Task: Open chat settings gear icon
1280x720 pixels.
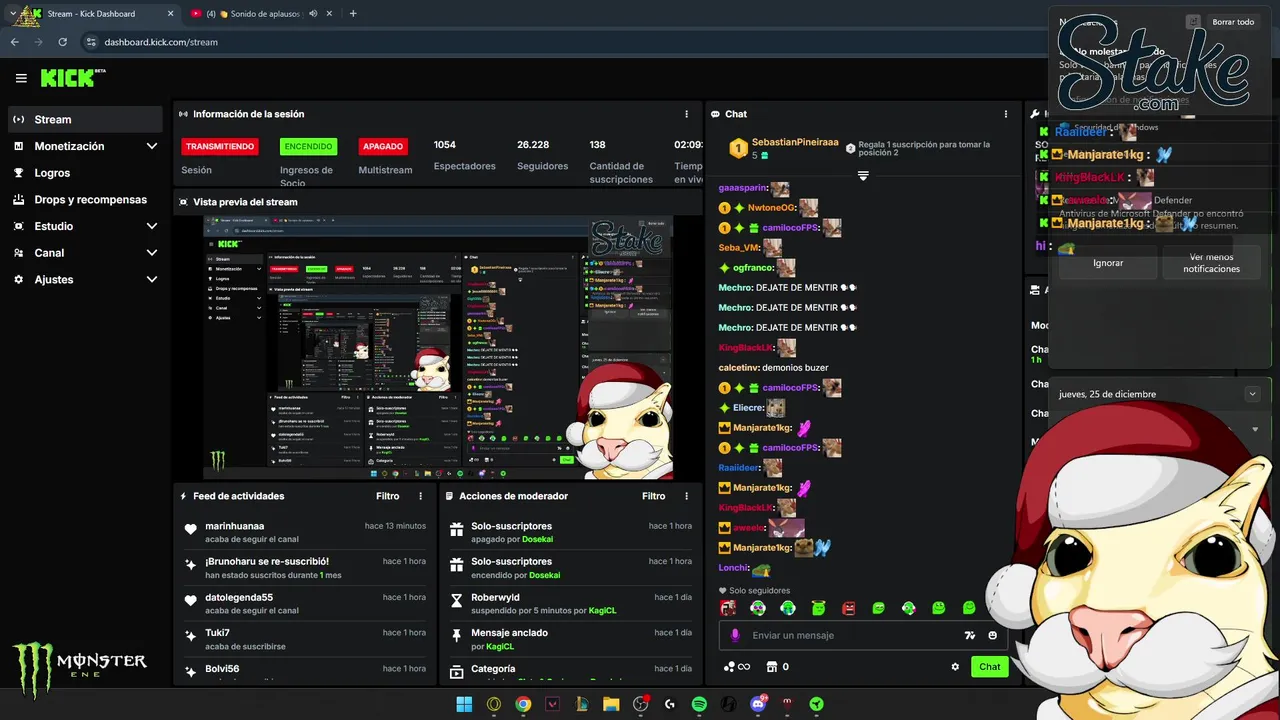Action: click(x=955, y=667)
